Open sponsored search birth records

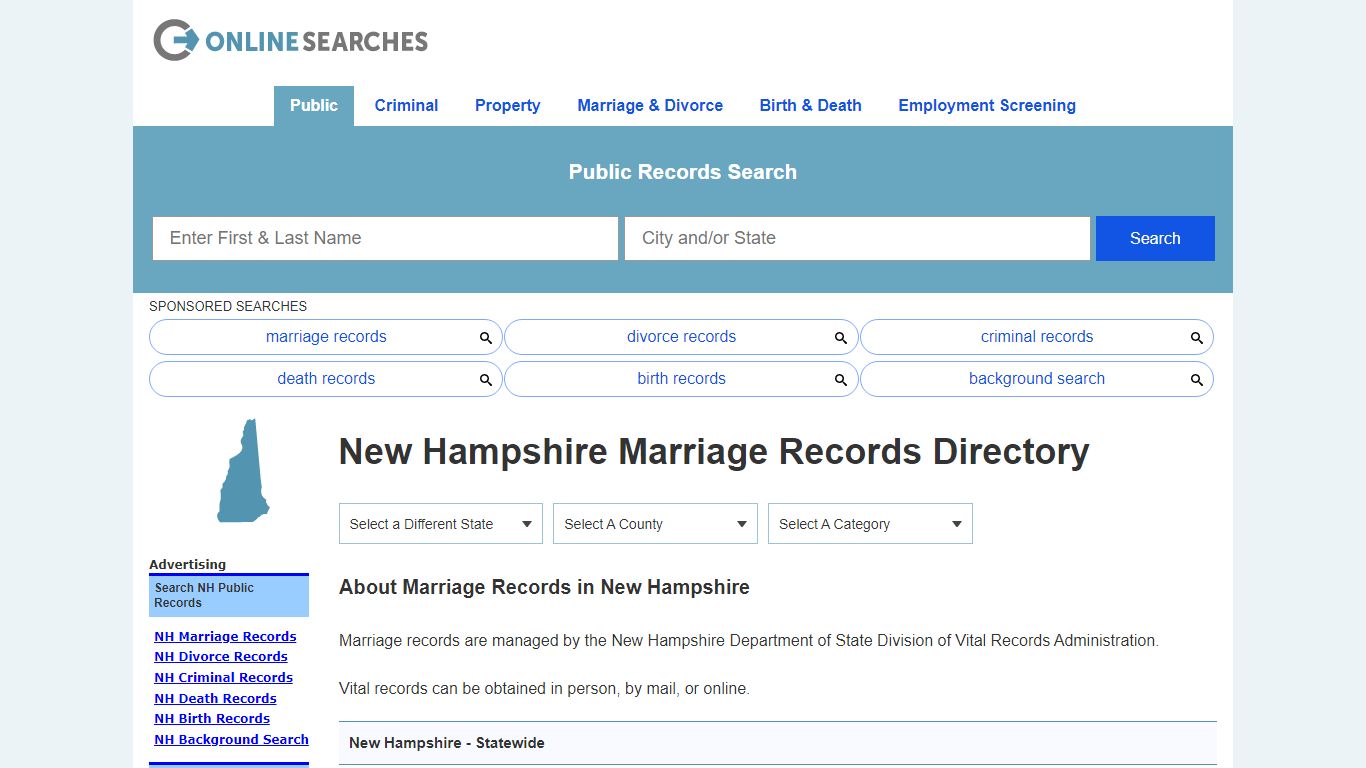tap(681, 379)
